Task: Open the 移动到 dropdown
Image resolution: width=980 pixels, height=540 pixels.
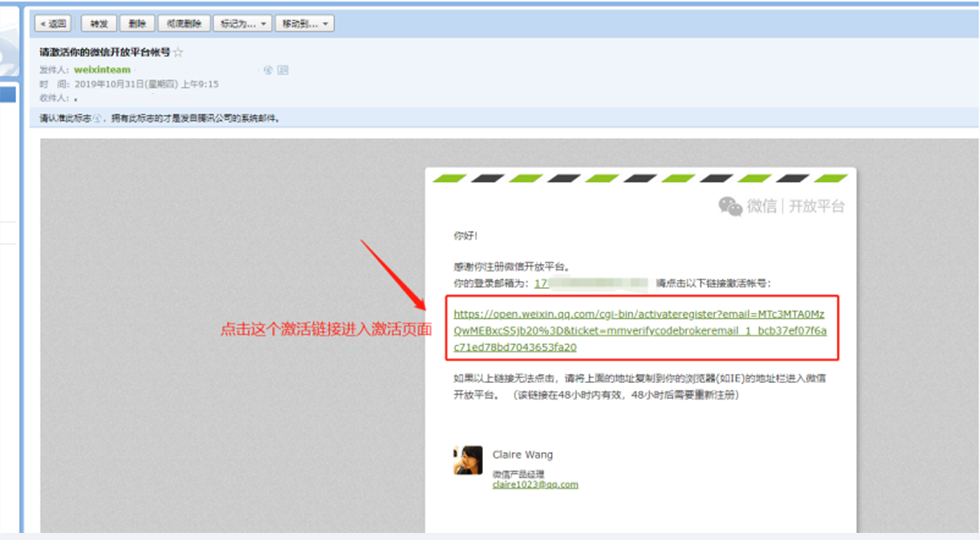Action: (304, 24)
